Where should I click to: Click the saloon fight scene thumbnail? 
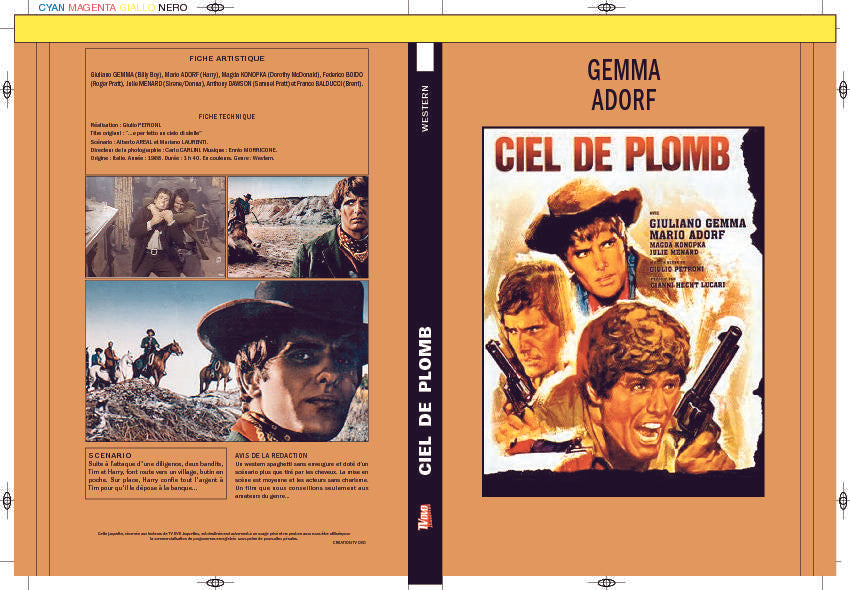click(x=155, y=227)
